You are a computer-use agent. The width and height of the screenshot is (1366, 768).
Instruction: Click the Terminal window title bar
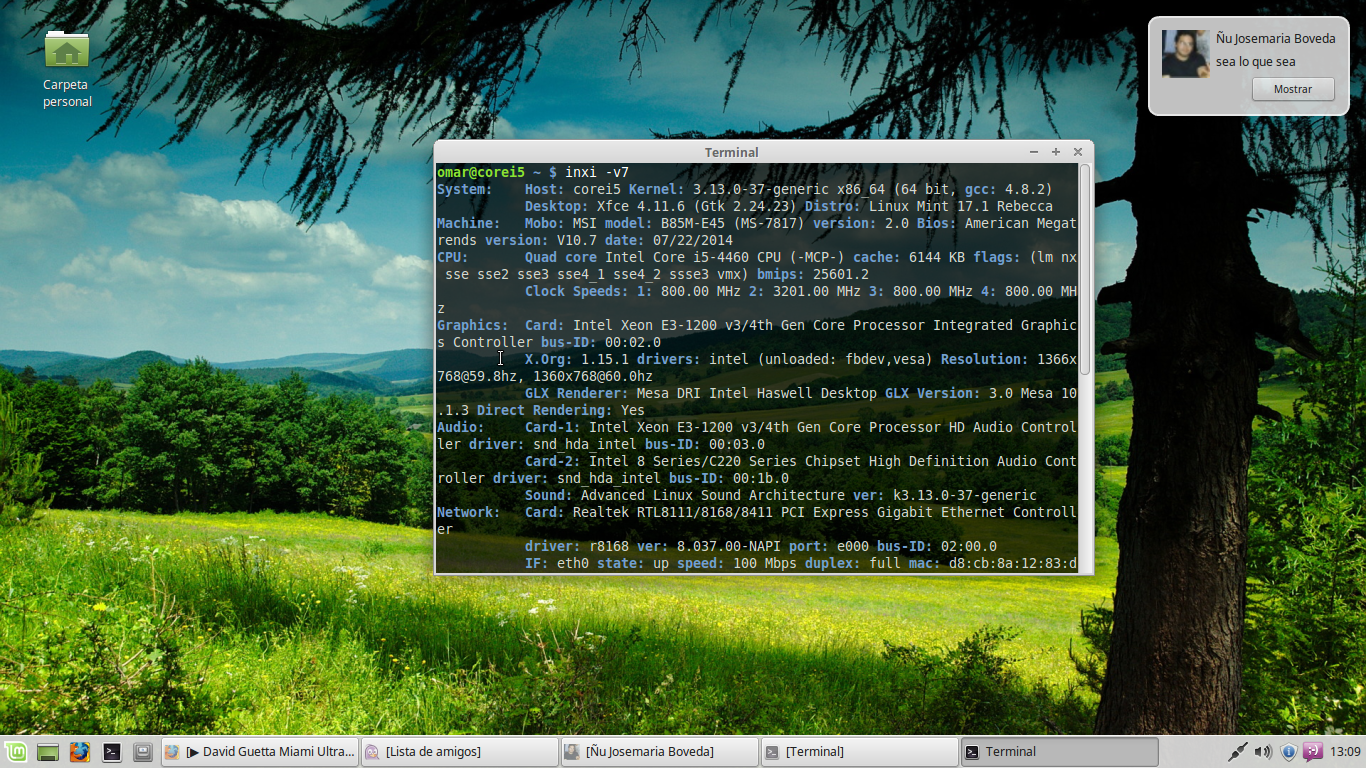point(731,152)
